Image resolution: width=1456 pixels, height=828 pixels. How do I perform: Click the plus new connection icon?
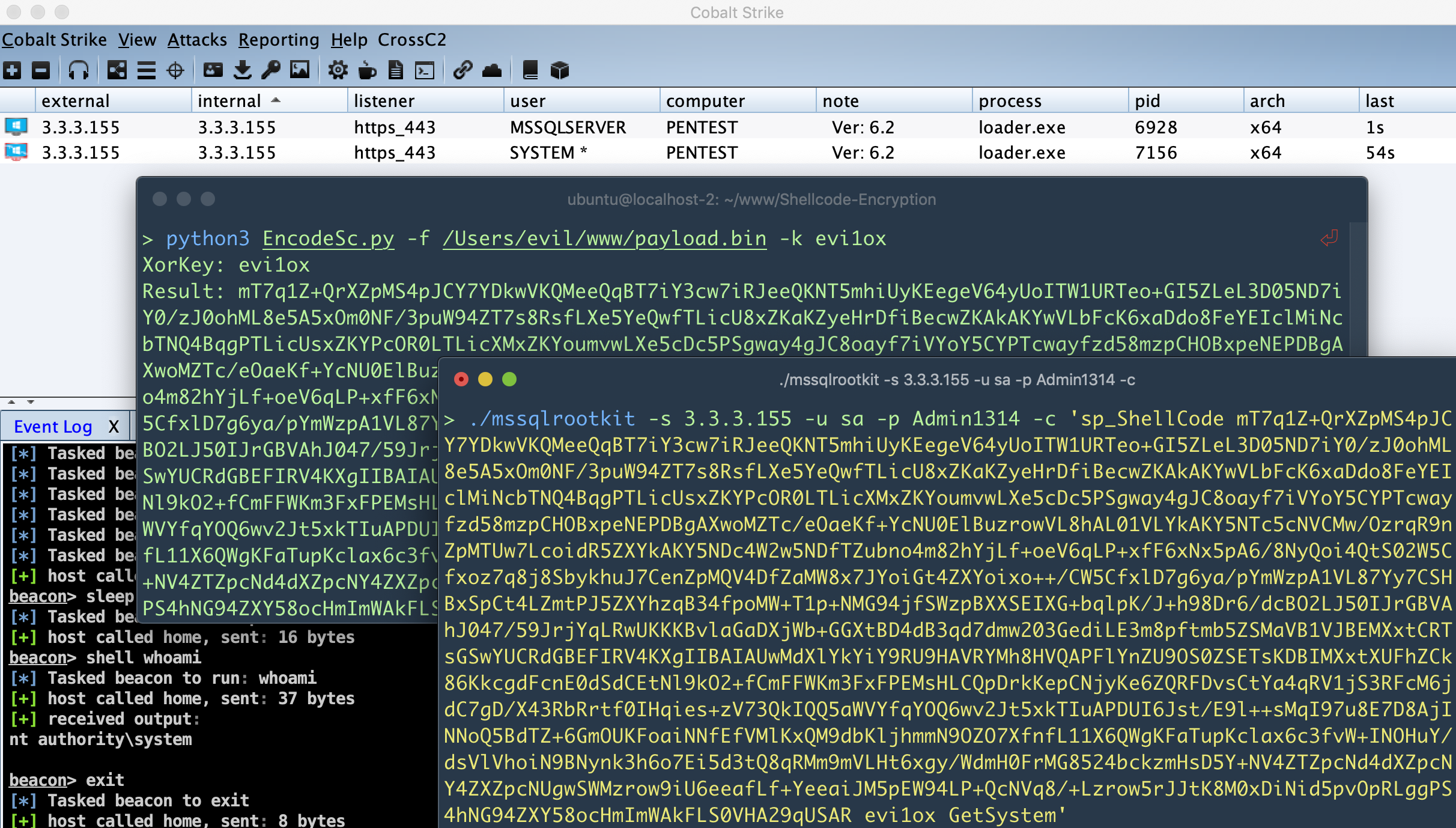coord(12,70)
